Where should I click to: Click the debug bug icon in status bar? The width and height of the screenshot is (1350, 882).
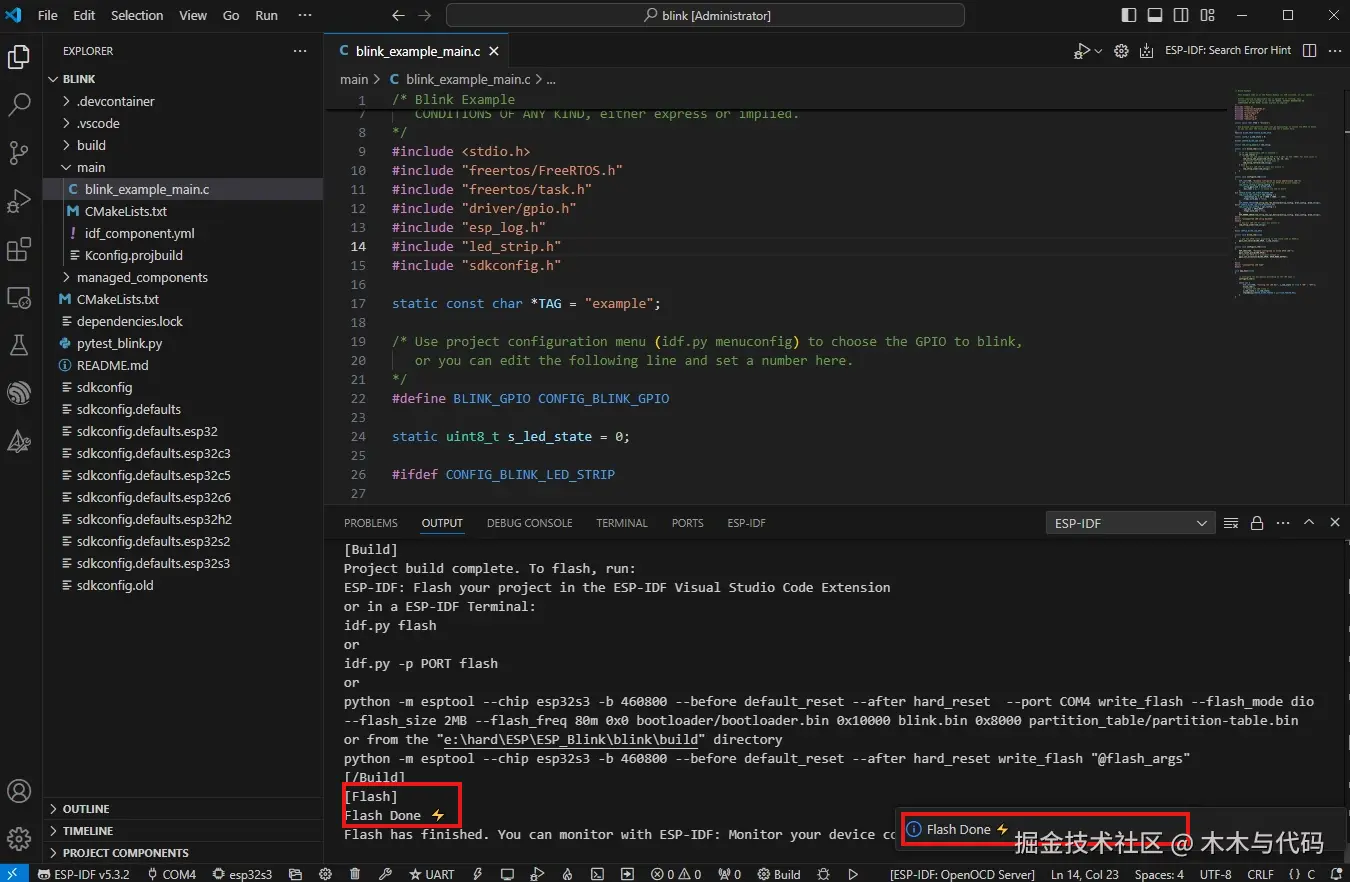tap(823, 874)
